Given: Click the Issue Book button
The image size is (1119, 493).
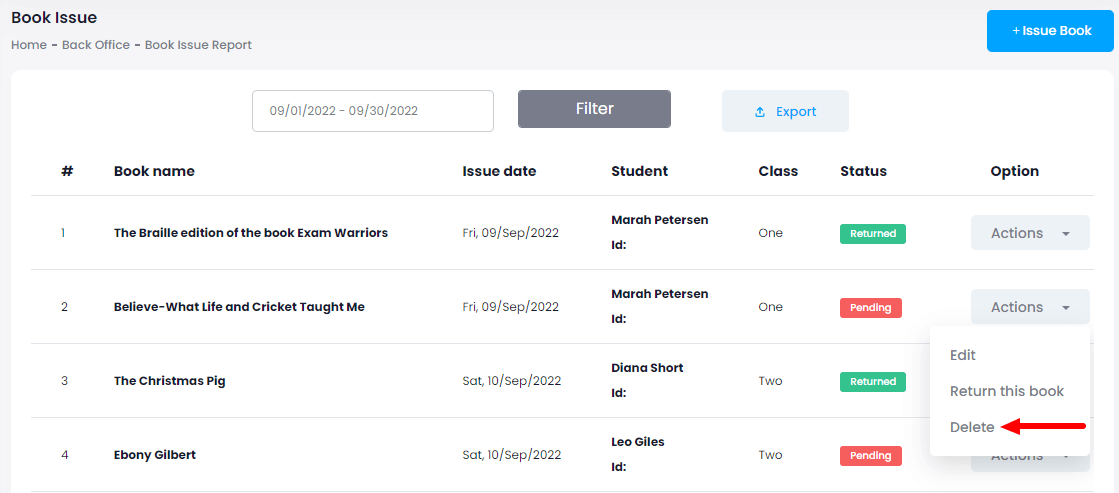Looking at the screenshot, I should coord(1050,31).
